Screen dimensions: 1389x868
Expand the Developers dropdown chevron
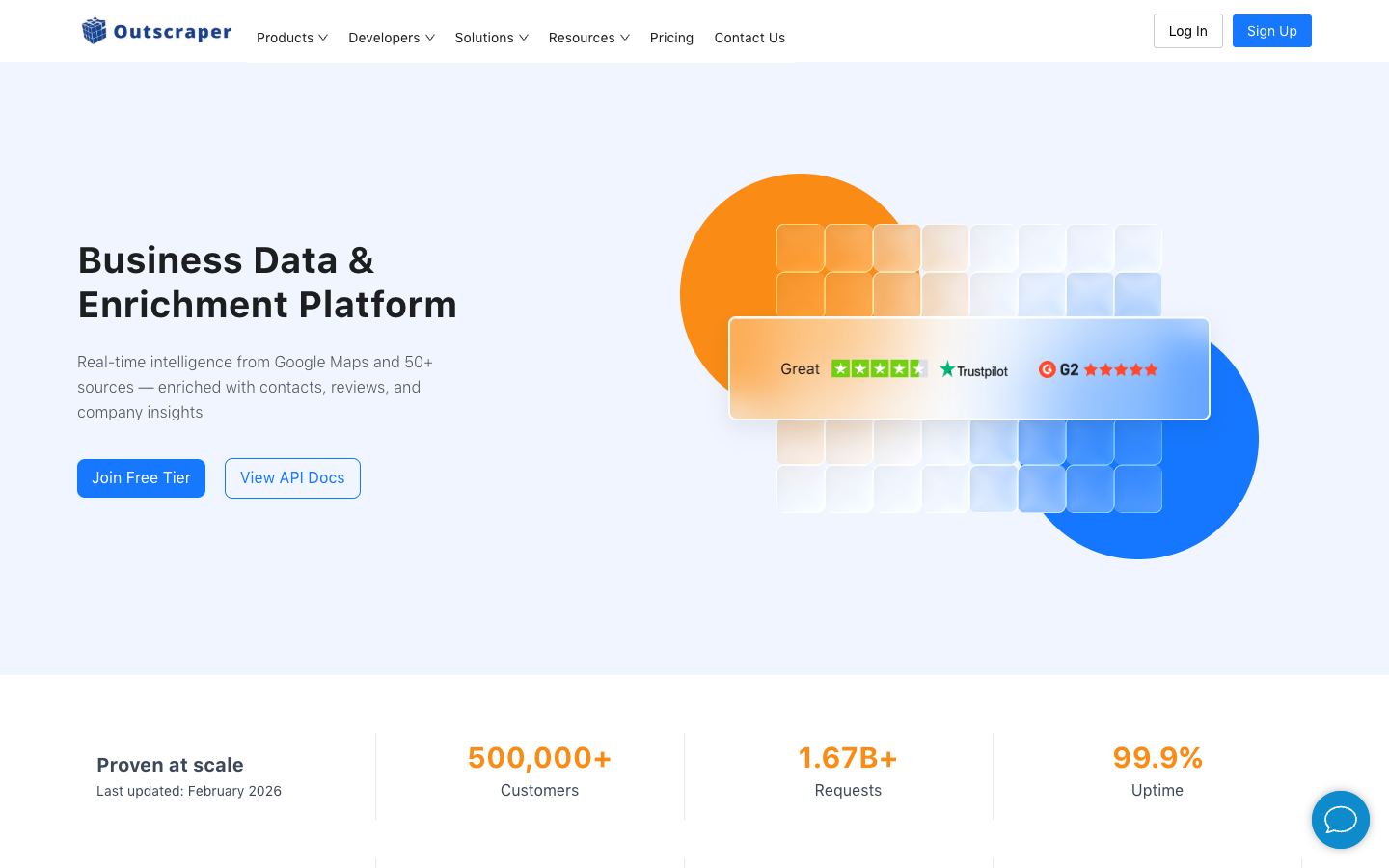[430, 38]
